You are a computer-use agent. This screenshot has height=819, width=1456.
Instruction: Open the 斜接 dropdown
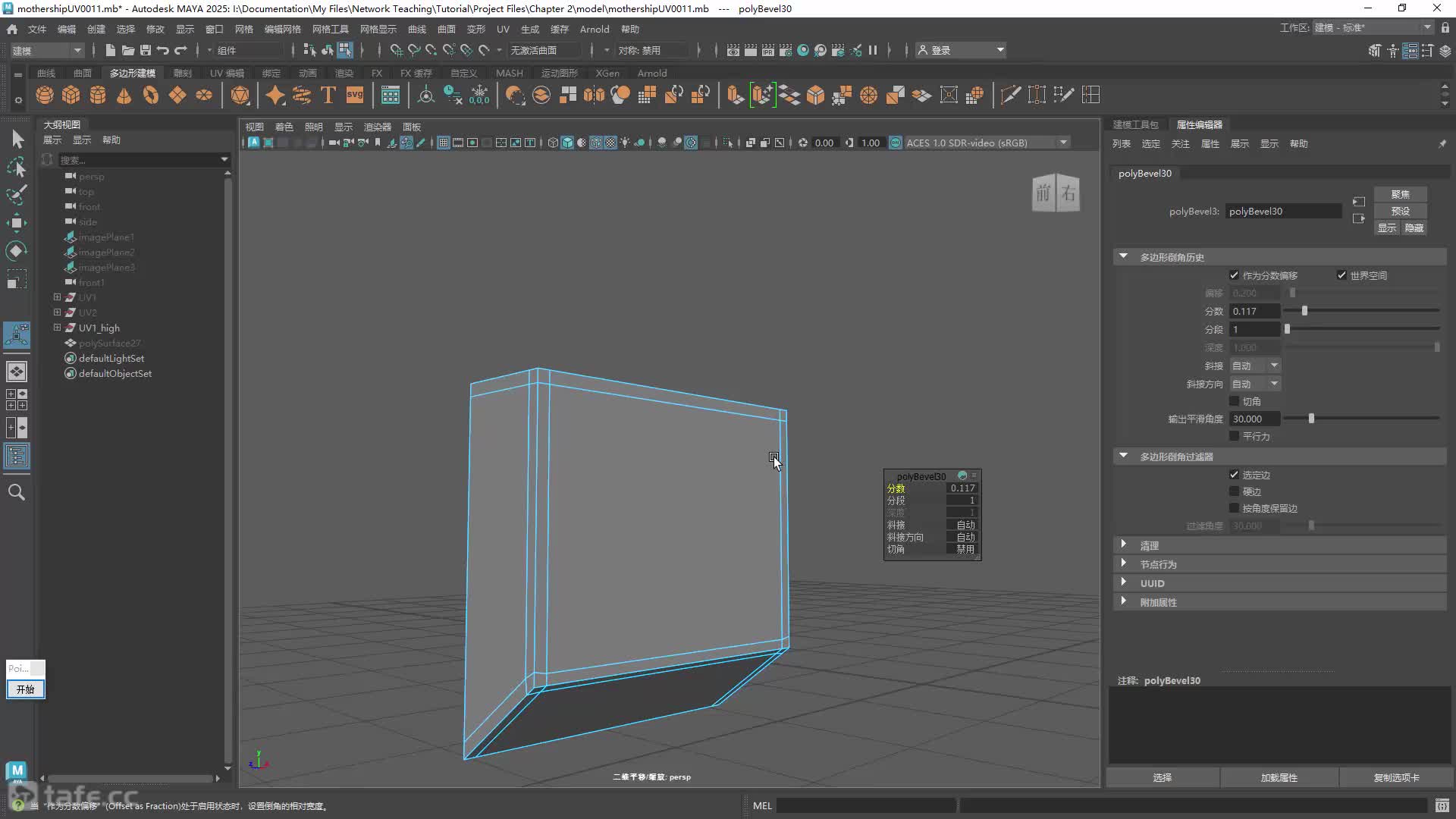(x=1255, y=366)
